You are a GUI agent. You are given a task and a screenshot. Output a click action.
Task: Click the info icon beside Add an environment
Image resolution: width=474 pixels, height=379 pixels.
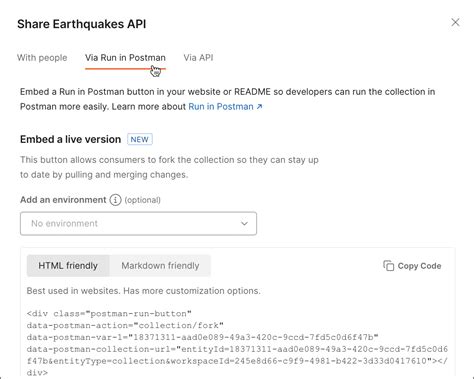pos(115,200)
